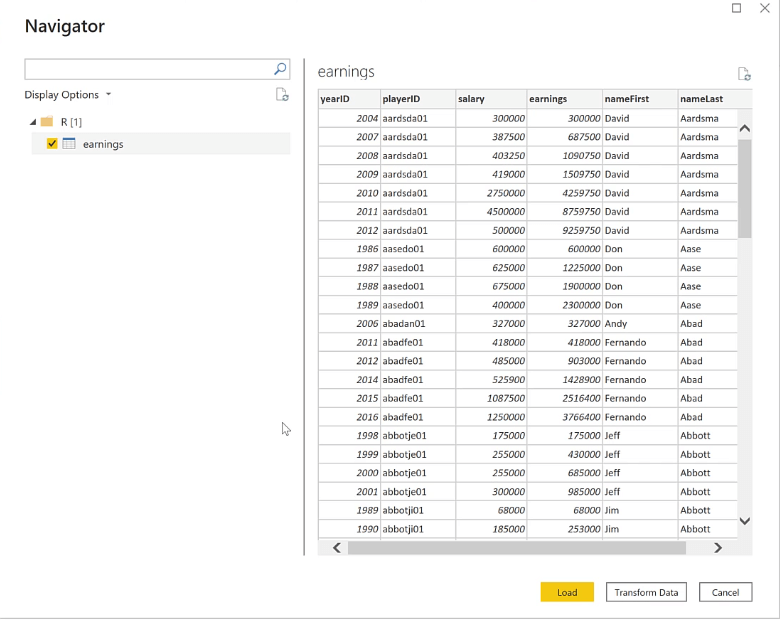Click salary cell 1087500
The width and height of the screenshot is (780, 620).
(491, 398)
